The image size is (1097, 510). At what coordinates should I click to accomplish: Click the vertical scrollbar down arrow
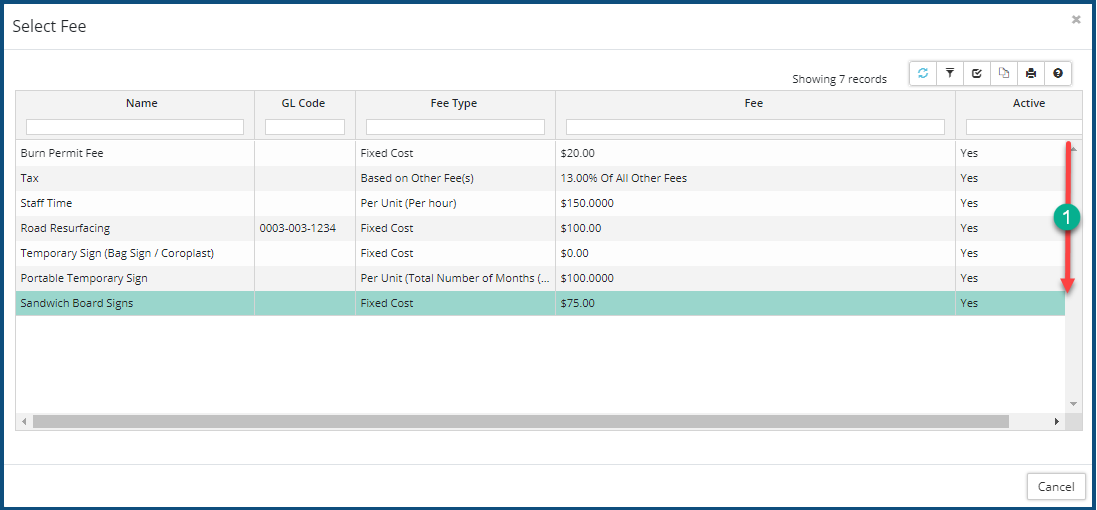1074,404
